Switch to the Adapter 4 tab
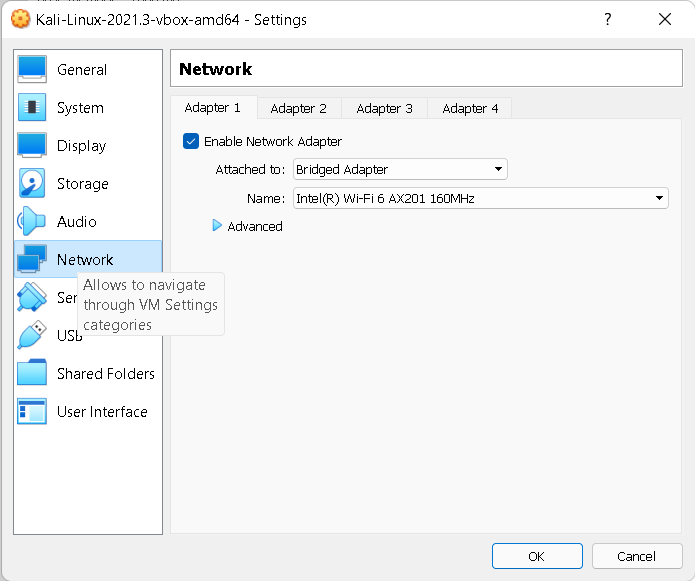This screenshot has height=581, width=695. [x=470, y=109]
